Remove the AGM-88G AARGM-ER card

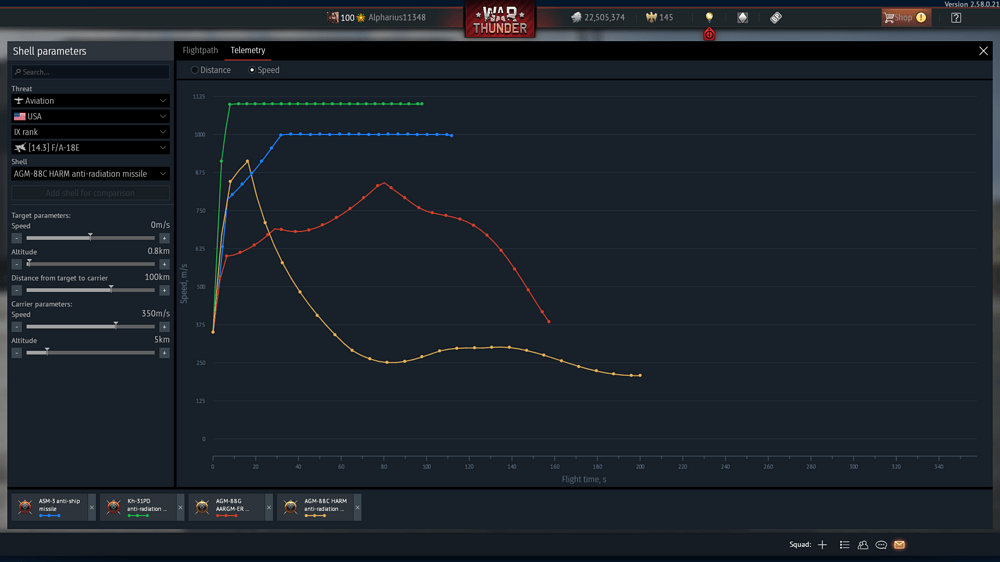[268, 508]
